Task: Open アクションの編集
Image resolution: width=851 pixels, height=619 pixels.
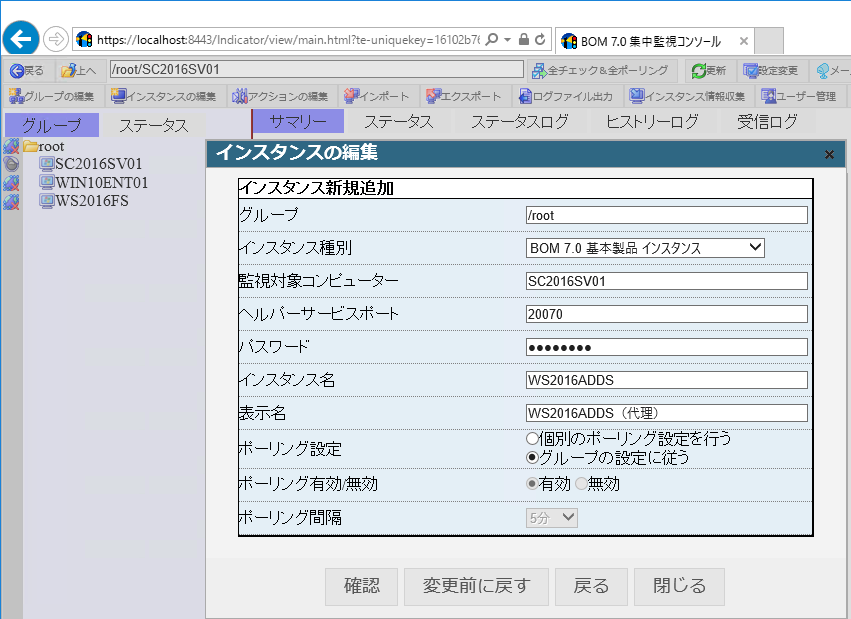Action: pyautogui.click(x=280, y=97)
